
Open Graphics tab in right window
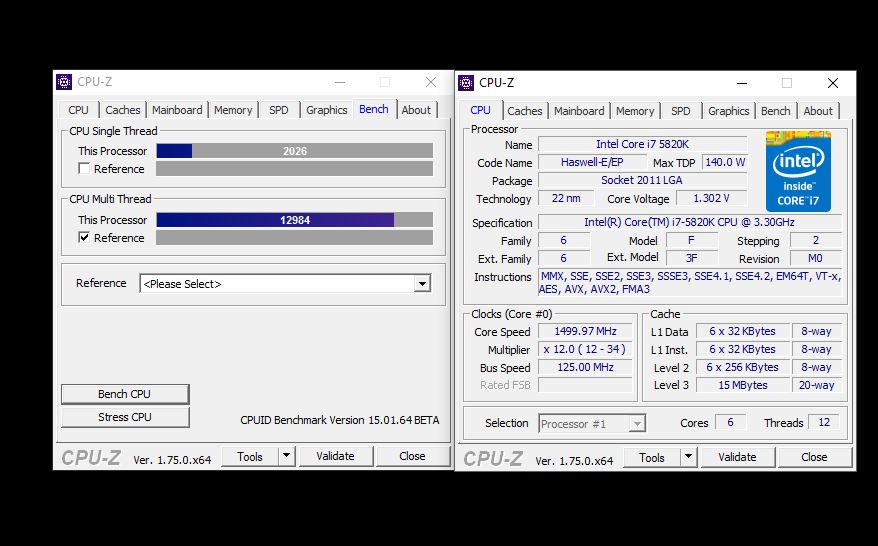click(x=728, y=111)
